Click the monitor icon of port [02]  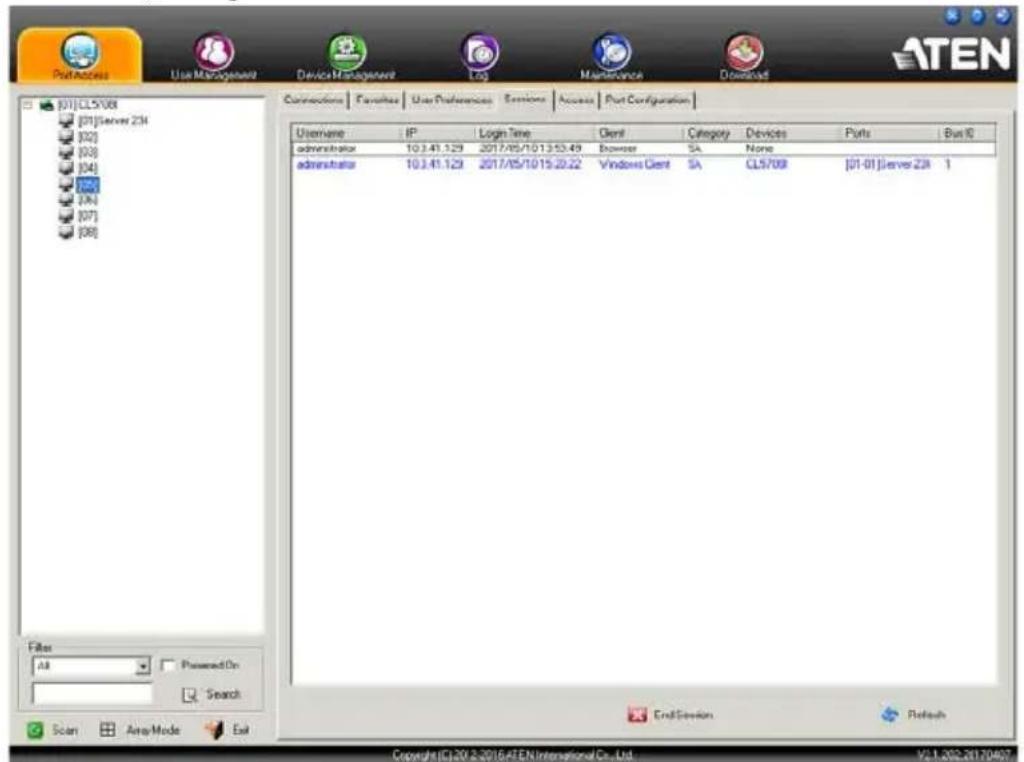click(x=67, y=136)
